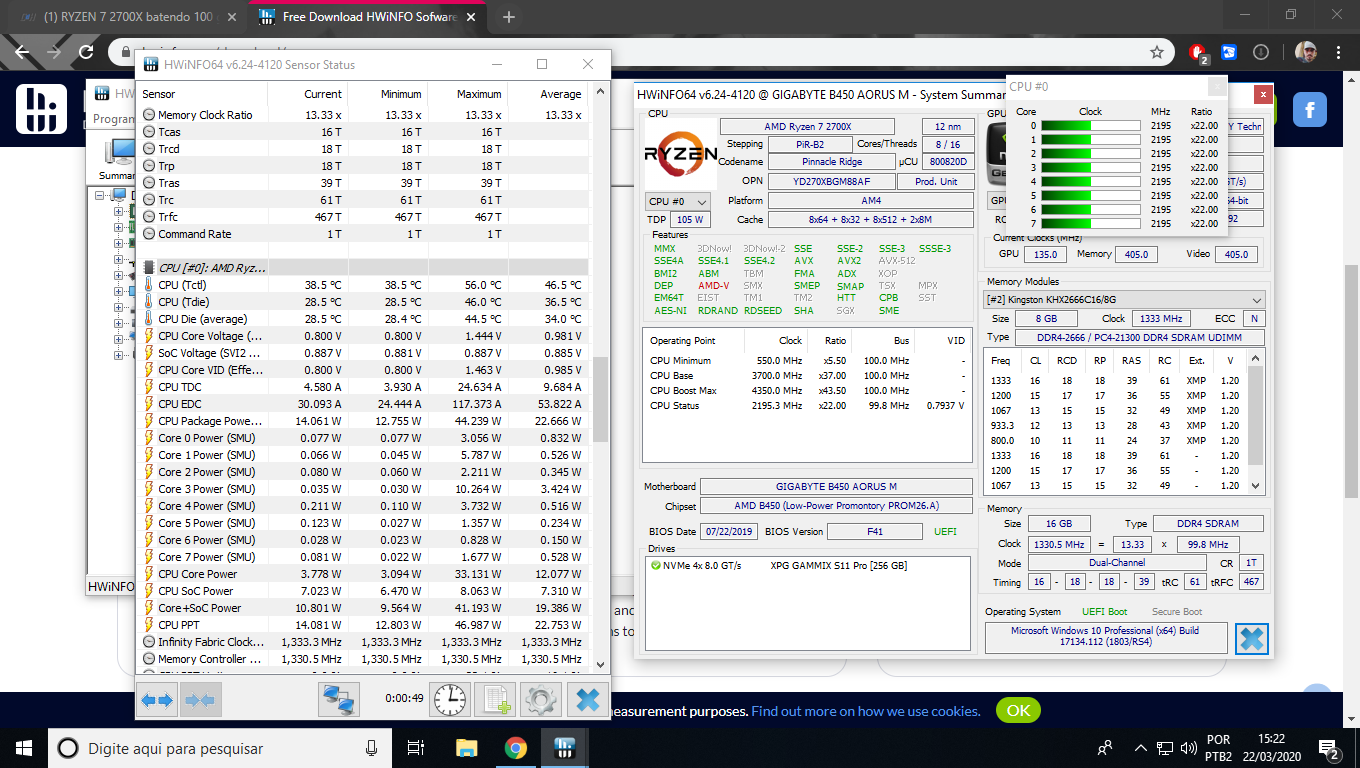Click the Chrome reload page icon
Viewport: 1360px width, 768px height.
[x=86, y=52]
